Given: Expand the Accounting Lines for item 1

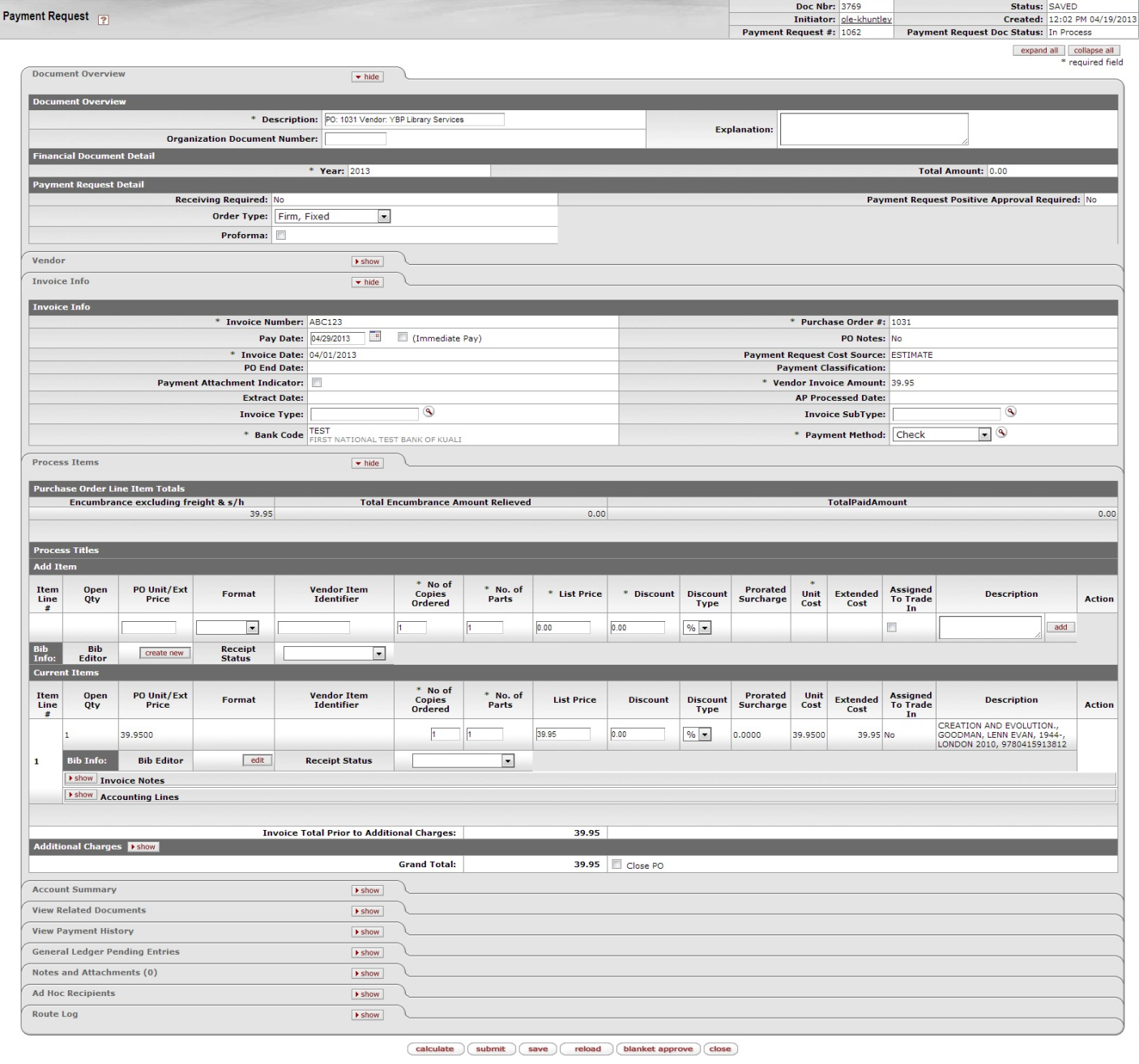Looking at the screenshot, I should coord(81,795).
